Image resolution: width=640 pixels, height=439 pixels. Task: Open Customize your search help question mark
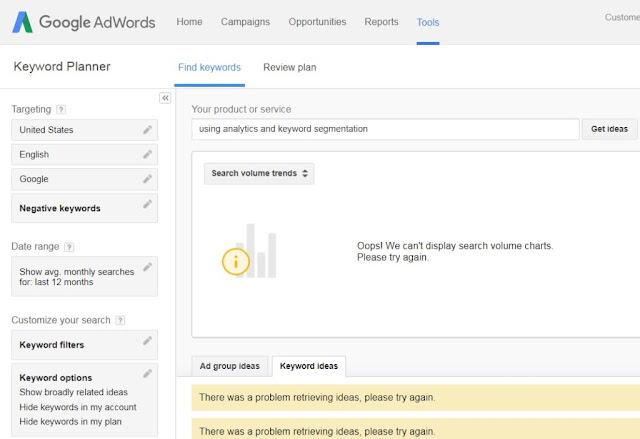pyautogui.click(x=120, y=320)
